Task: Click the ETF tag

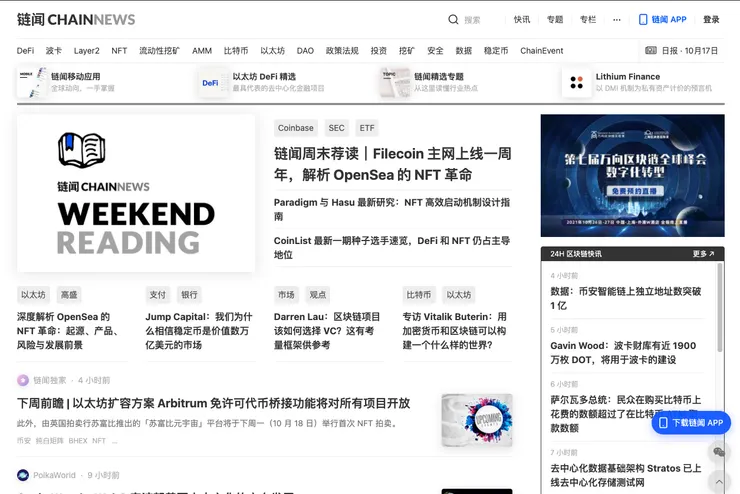Action: tap(367, 128)
